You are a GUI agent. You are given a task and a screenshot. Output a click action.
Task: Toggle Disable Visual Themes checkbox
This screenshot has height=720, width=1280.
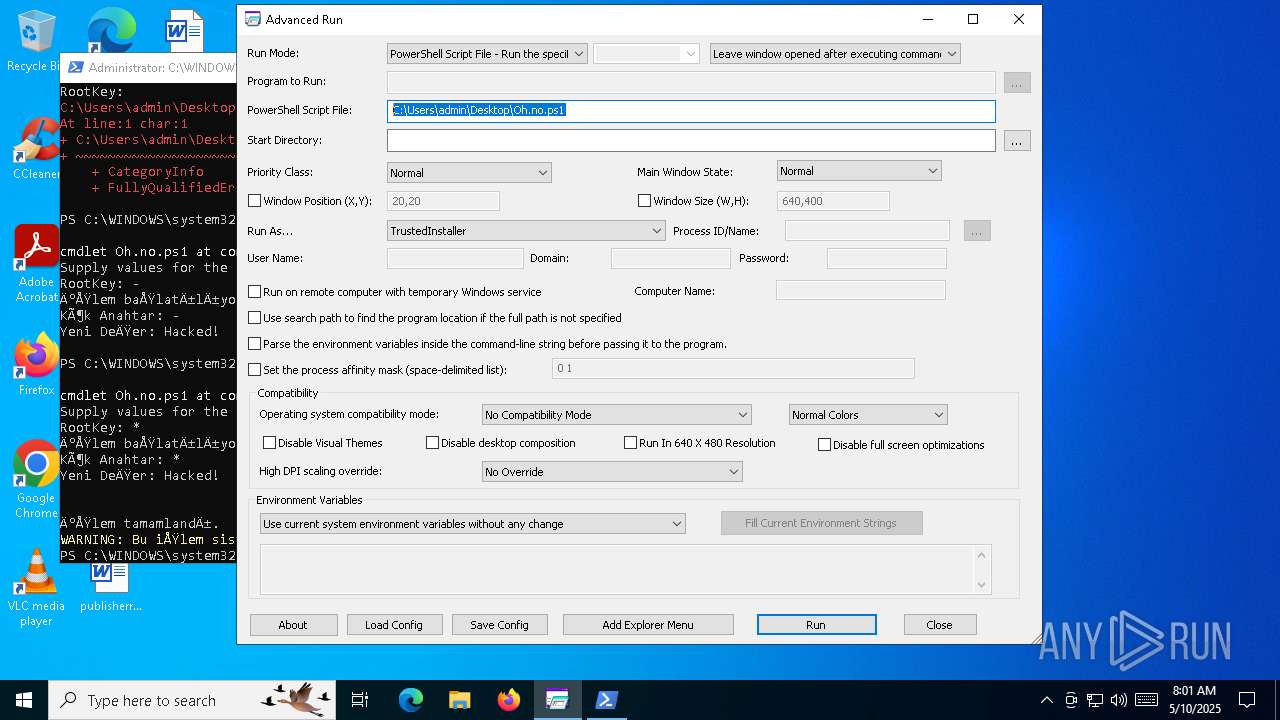tap(270, 443)
